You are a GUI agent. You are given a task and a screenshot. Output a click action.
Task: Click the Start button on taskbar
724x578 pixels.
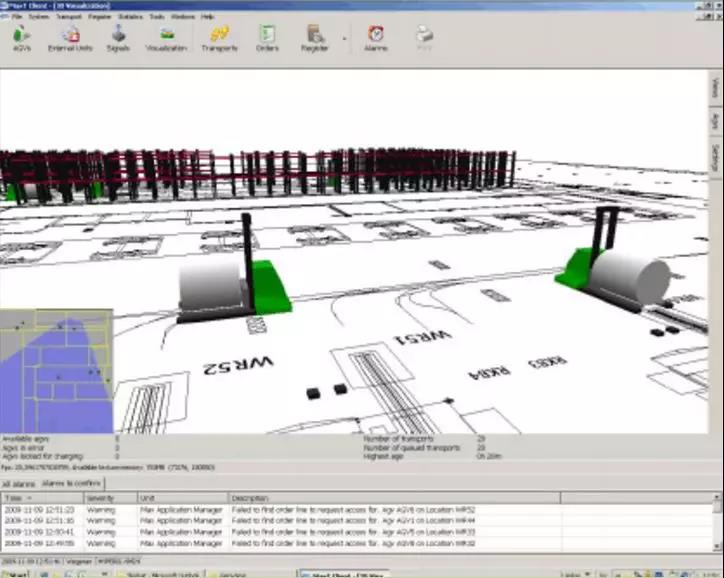click(x=14, y=573)
